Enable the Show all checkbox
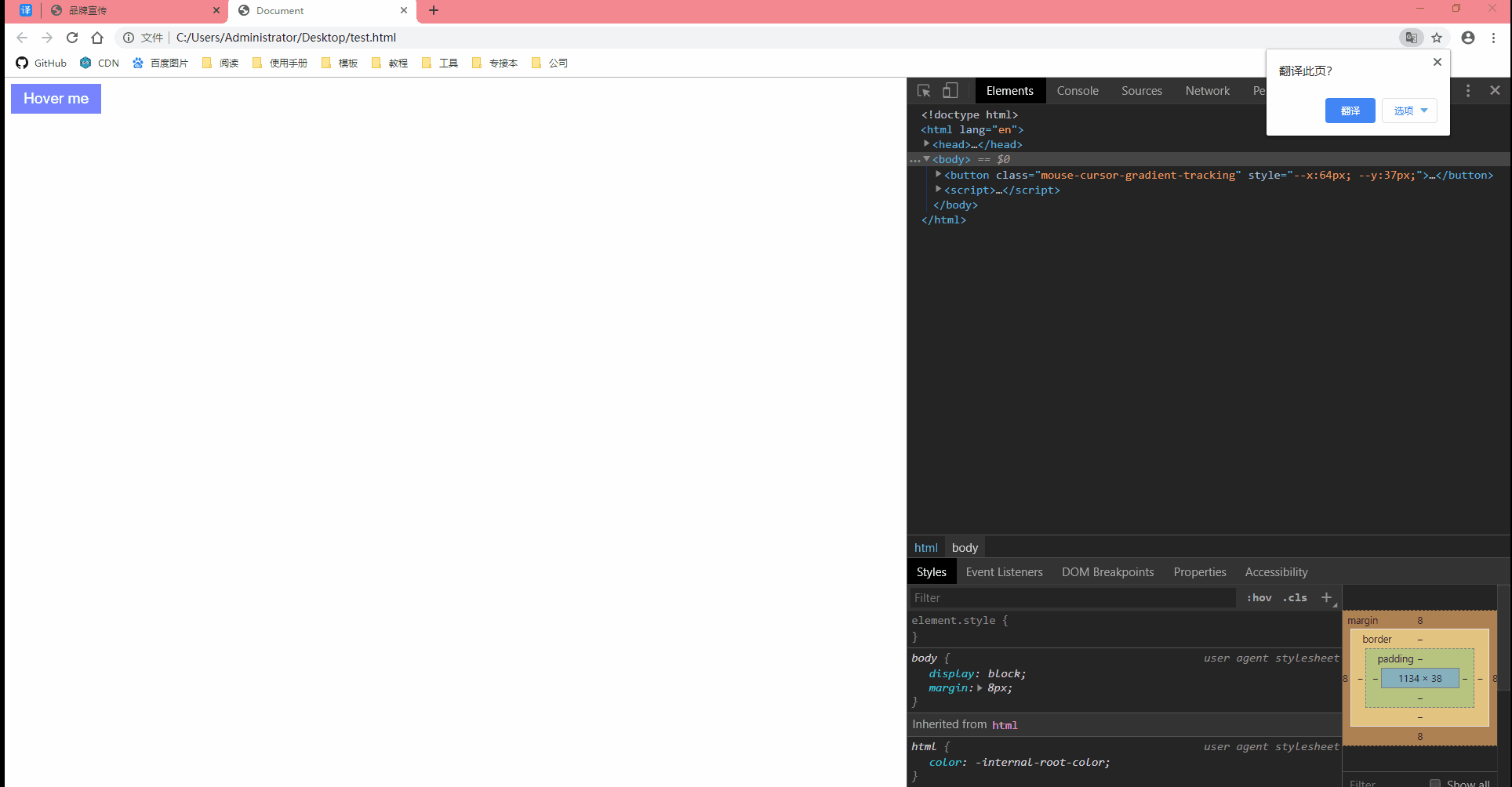 (x=1435, y=783)
